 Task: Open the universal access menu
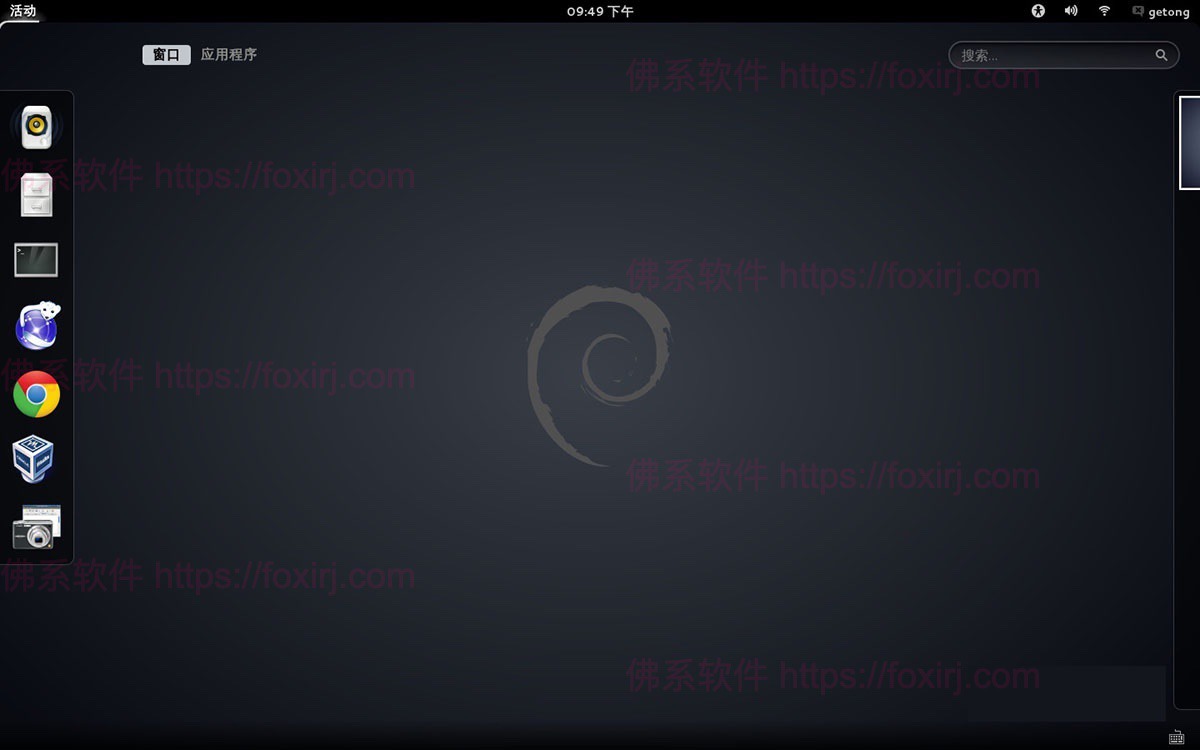pyautogui.click(x=1037, y=11)
